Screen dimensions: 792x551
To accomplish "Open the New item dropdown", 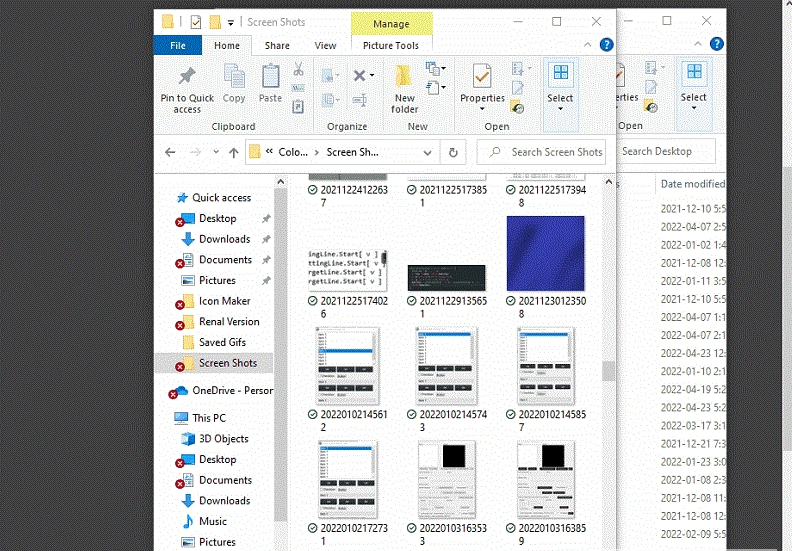I will pos(443,68).
